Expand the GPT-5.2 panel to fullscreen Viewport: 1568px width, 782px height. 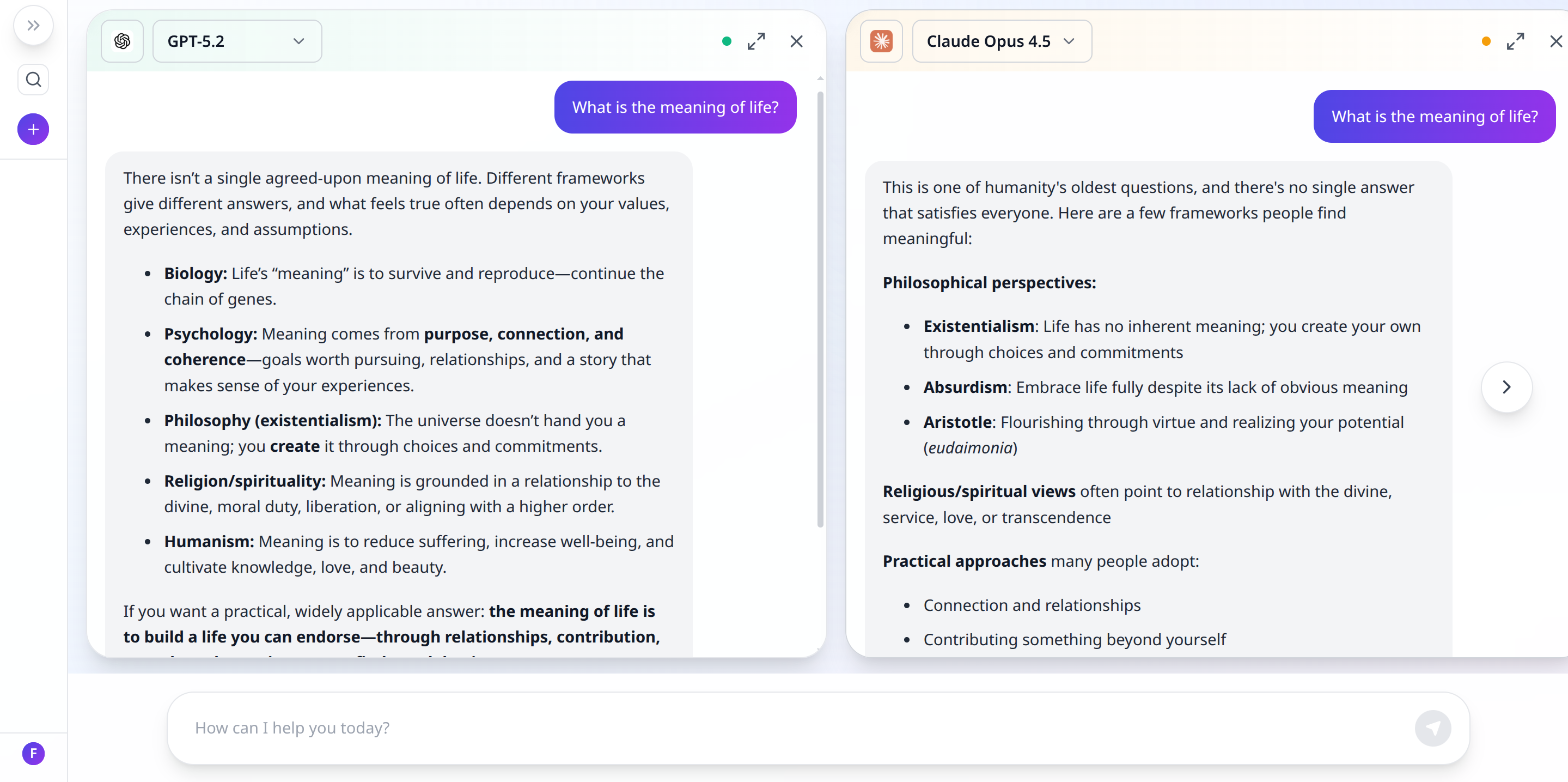[756, 41]
